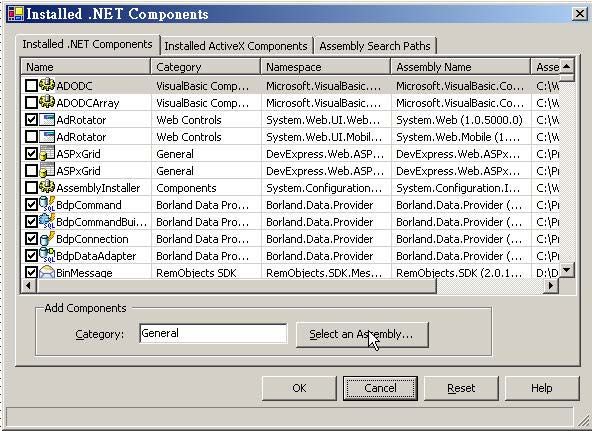Click the ADODC component gear icon

point(47,85)
